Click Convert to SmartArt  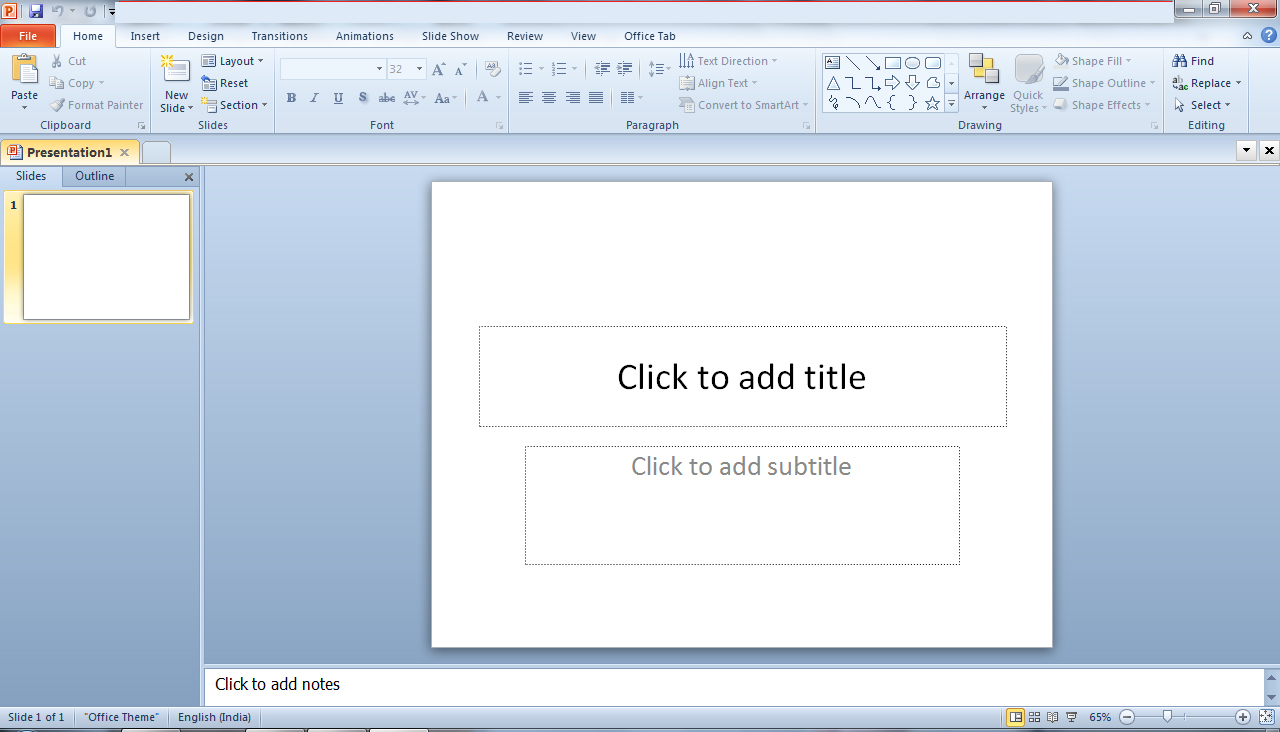(x=743, y=105)
